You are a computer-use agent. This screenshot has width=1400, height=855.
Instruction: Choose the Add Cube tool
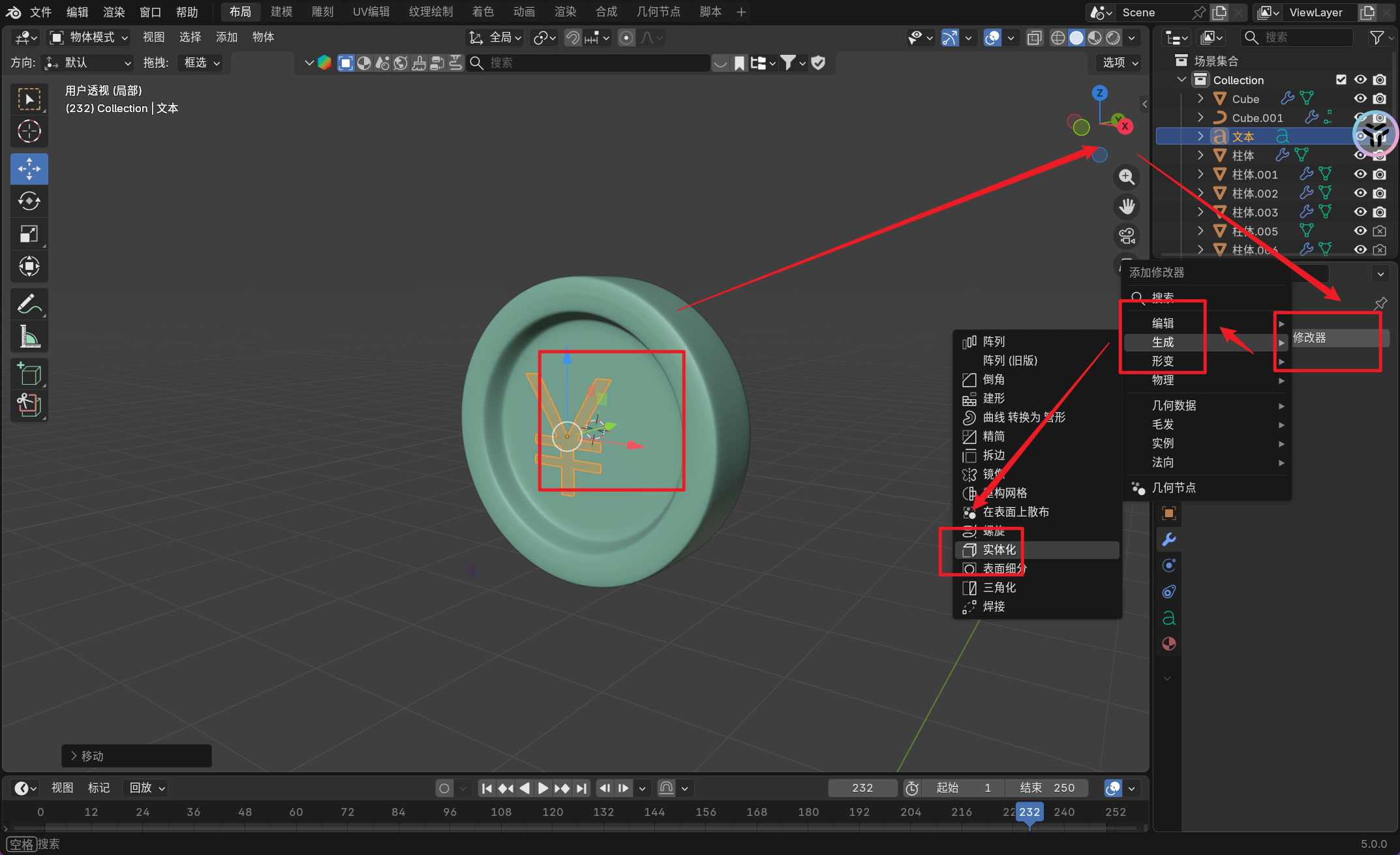pos(29,374)
